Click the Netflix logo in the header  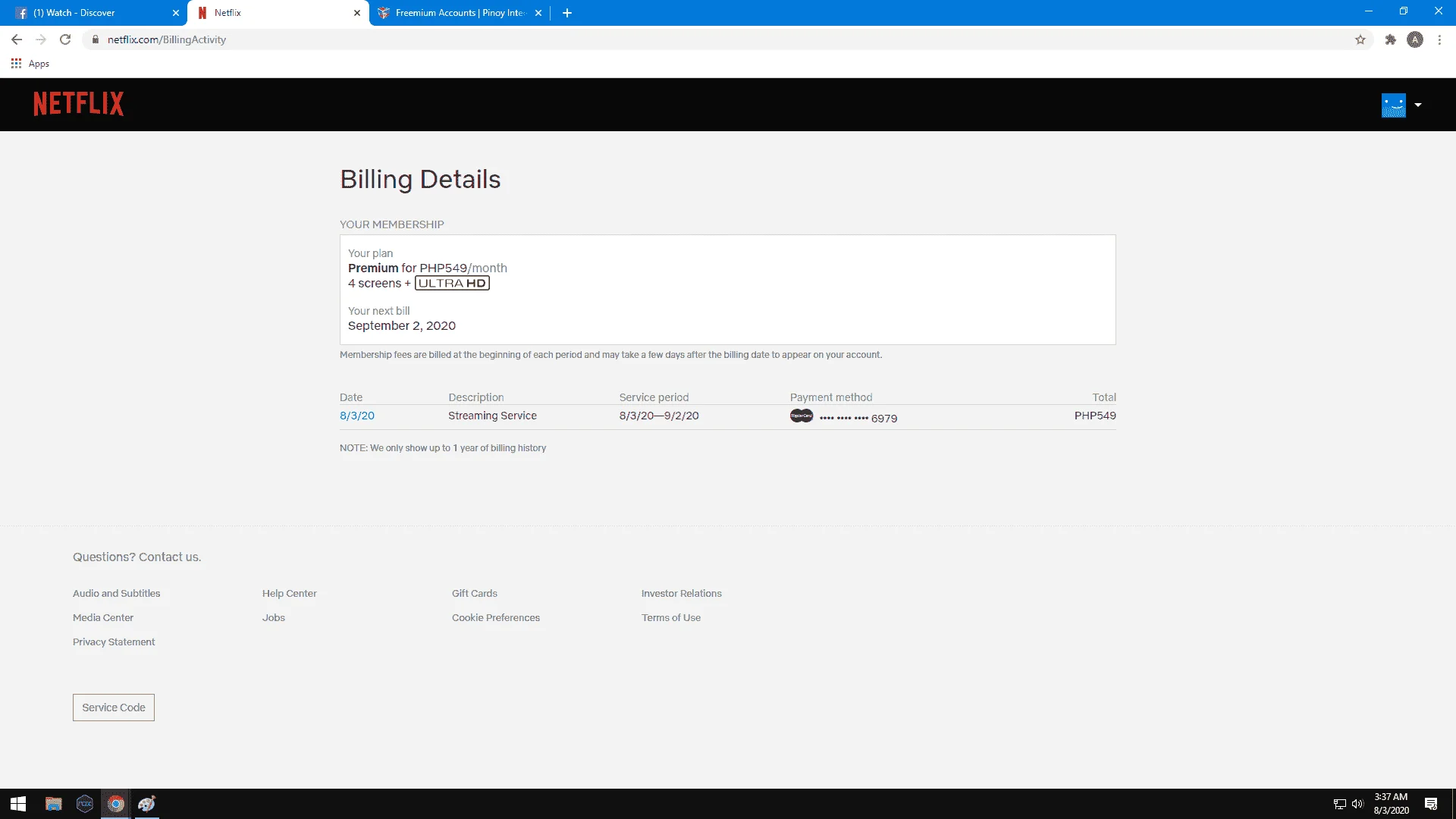click(x=78, y=104)
